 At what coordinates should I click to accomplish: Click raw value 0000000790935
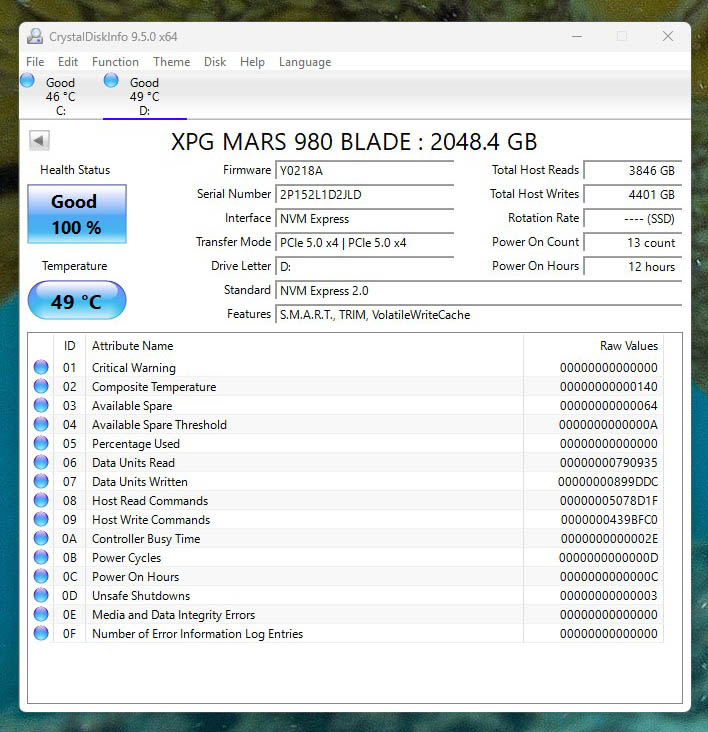tap(609, 463)
